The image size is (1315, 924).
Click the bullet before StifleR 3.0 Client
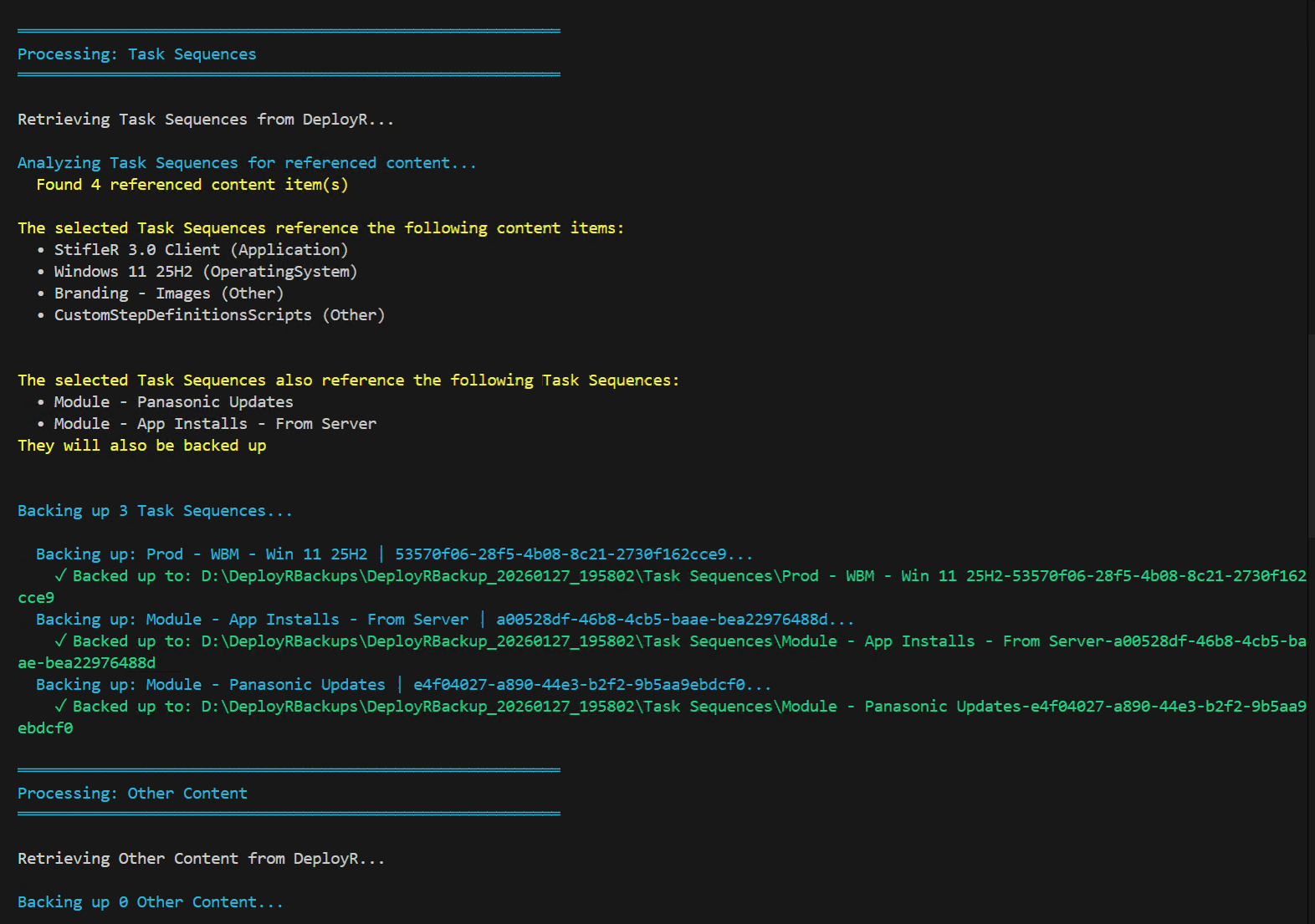point(41,250)
